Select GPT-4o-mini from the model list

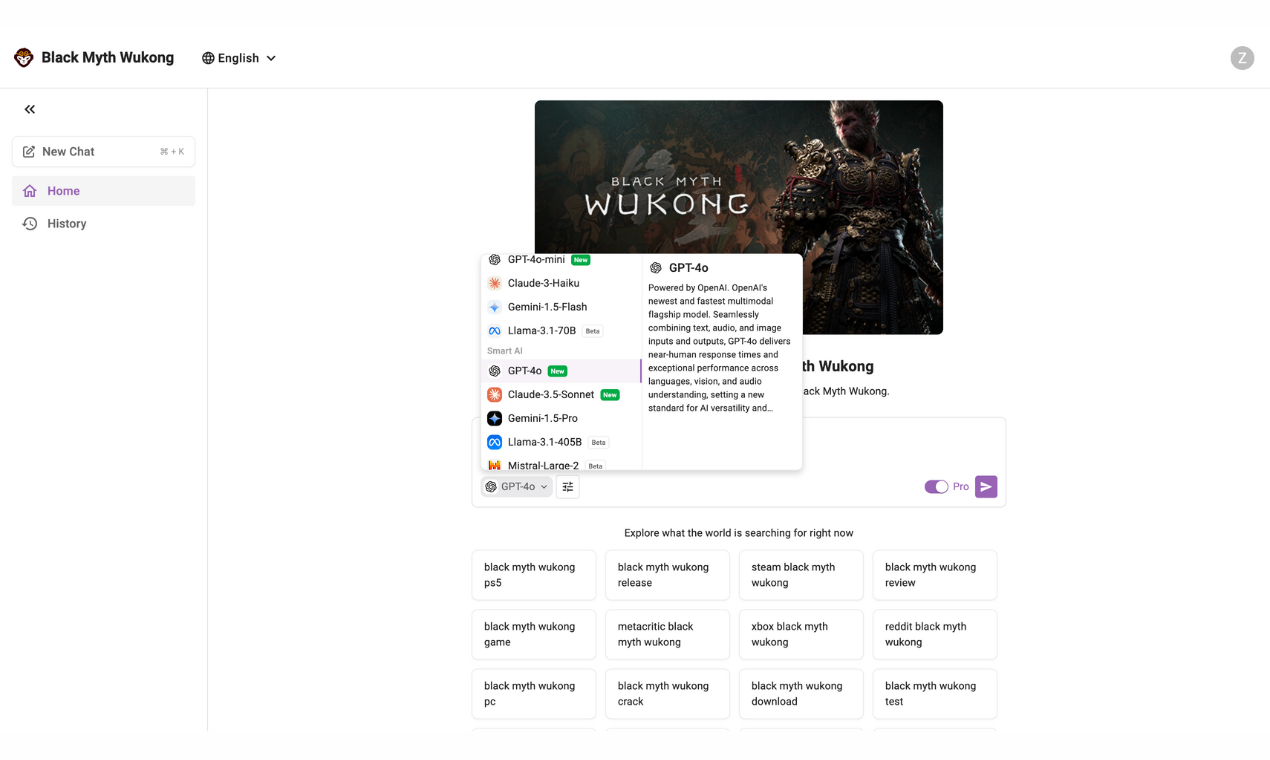(x=561, y=260)
